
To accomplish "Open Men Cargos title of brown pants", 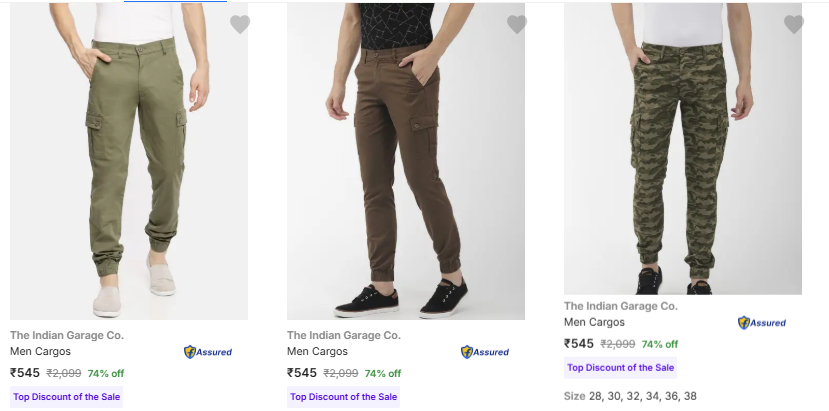I will coord(317,352).
